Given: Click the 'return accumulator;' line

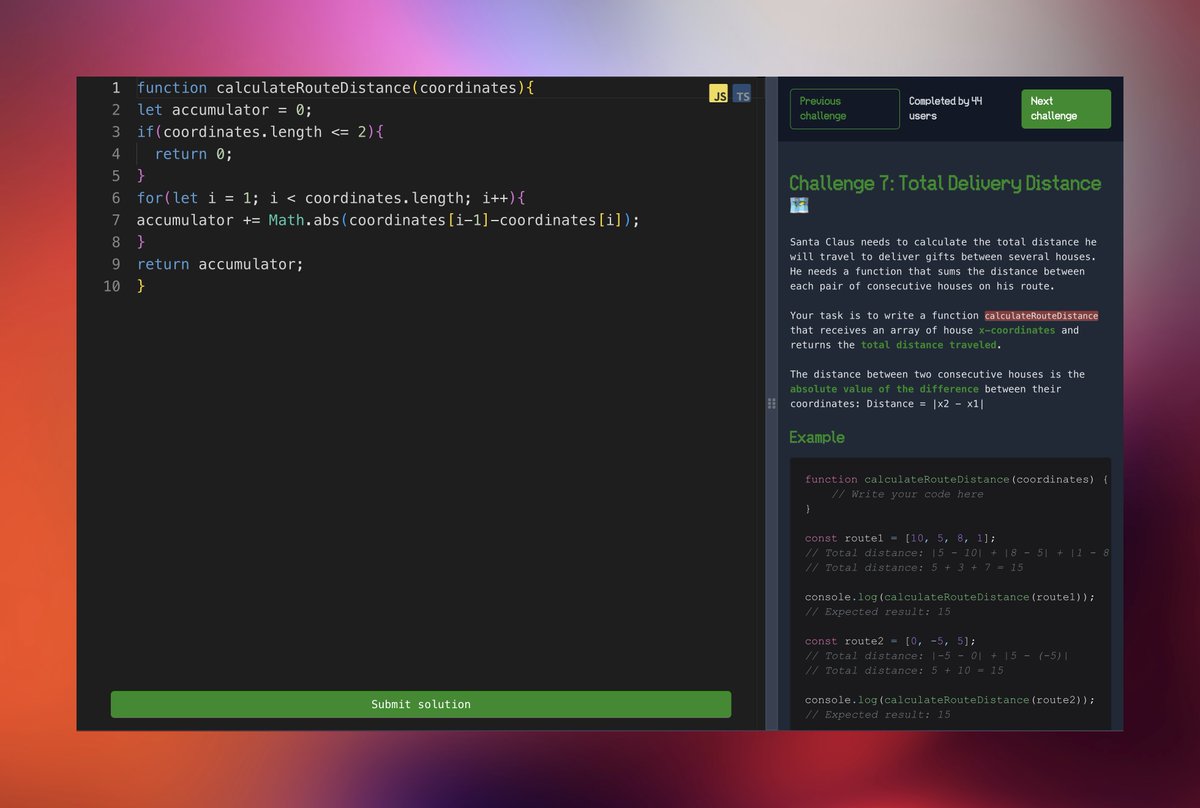Looking at the screenshot, I should pos(220,264).
